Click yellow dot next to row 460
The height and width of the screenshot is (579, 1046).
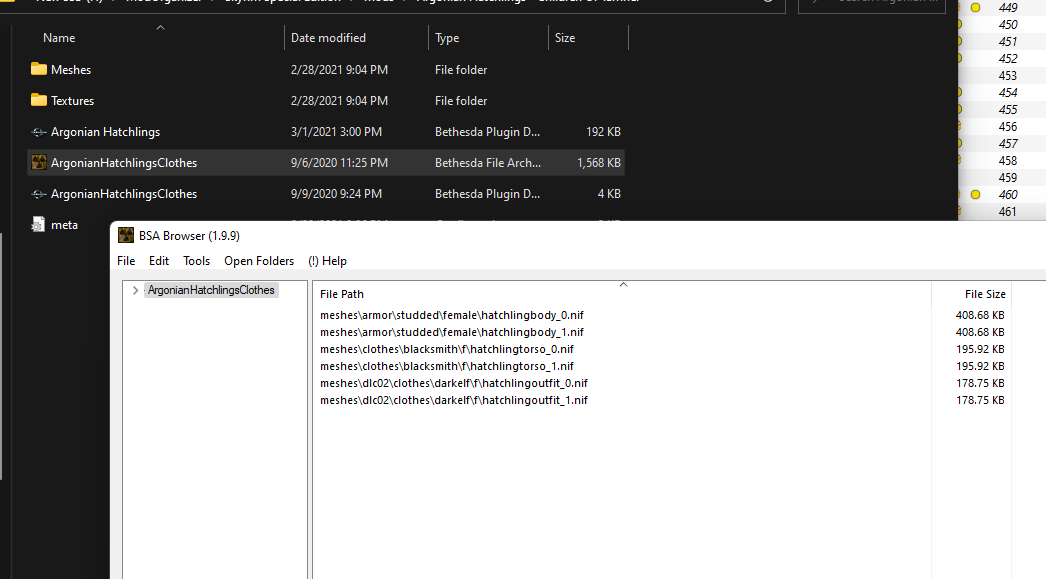[975, 195]
